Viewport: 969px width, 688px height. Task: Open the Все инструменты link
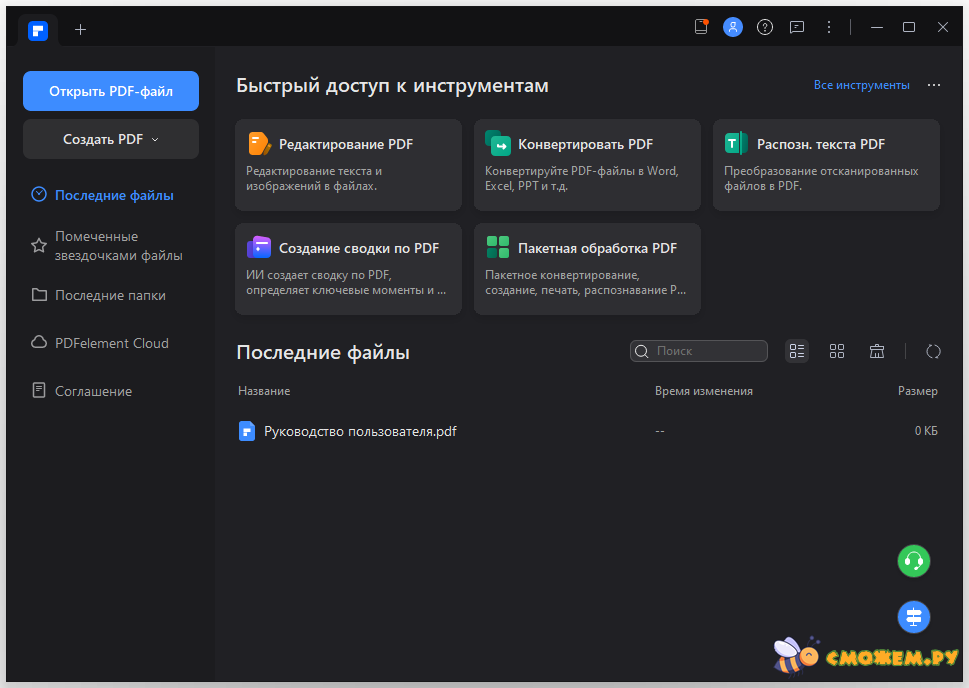click(861, 86)
